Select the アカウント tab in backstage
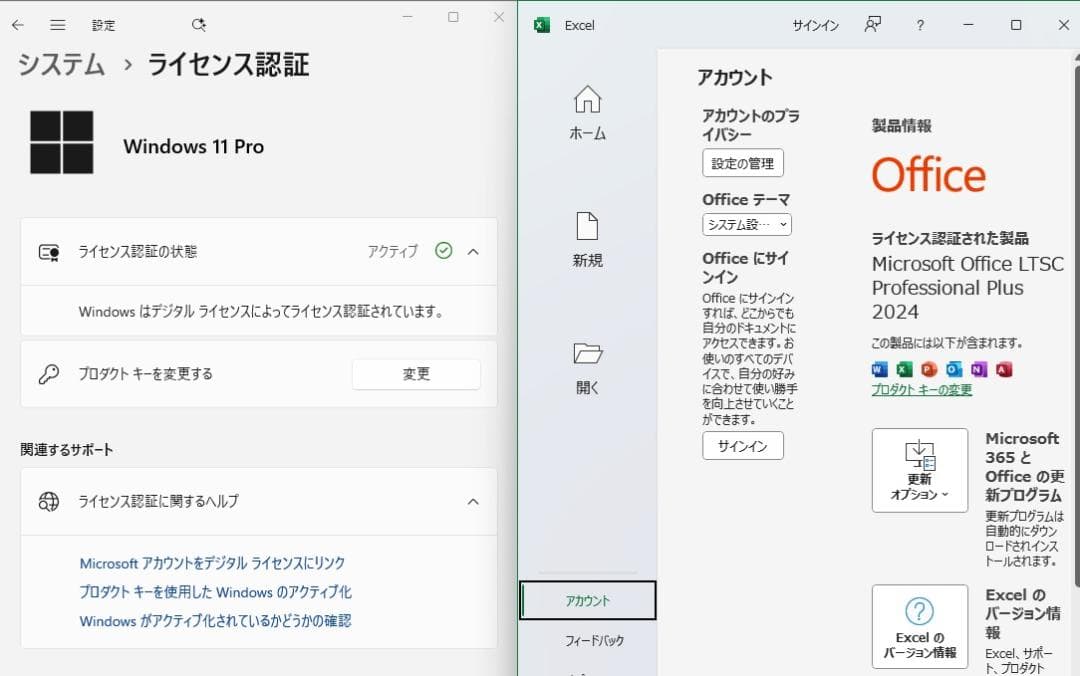The image size is (1080, 676). pyautogui.click(x=588, y=600)
